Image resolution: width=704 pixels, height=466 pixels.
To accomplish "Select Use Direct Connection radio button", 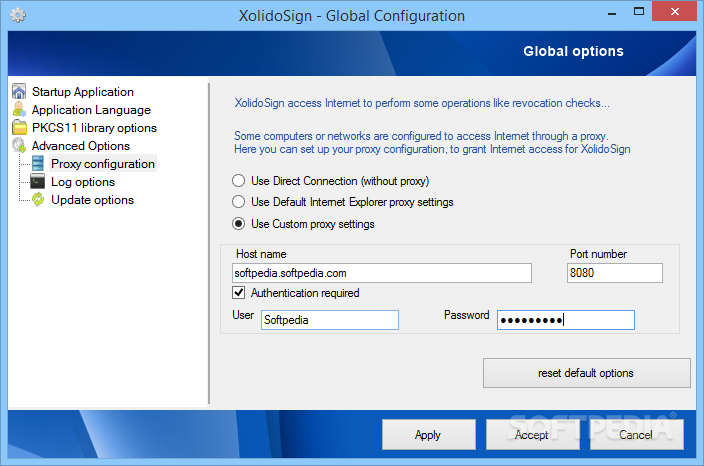I will [238, 180].
